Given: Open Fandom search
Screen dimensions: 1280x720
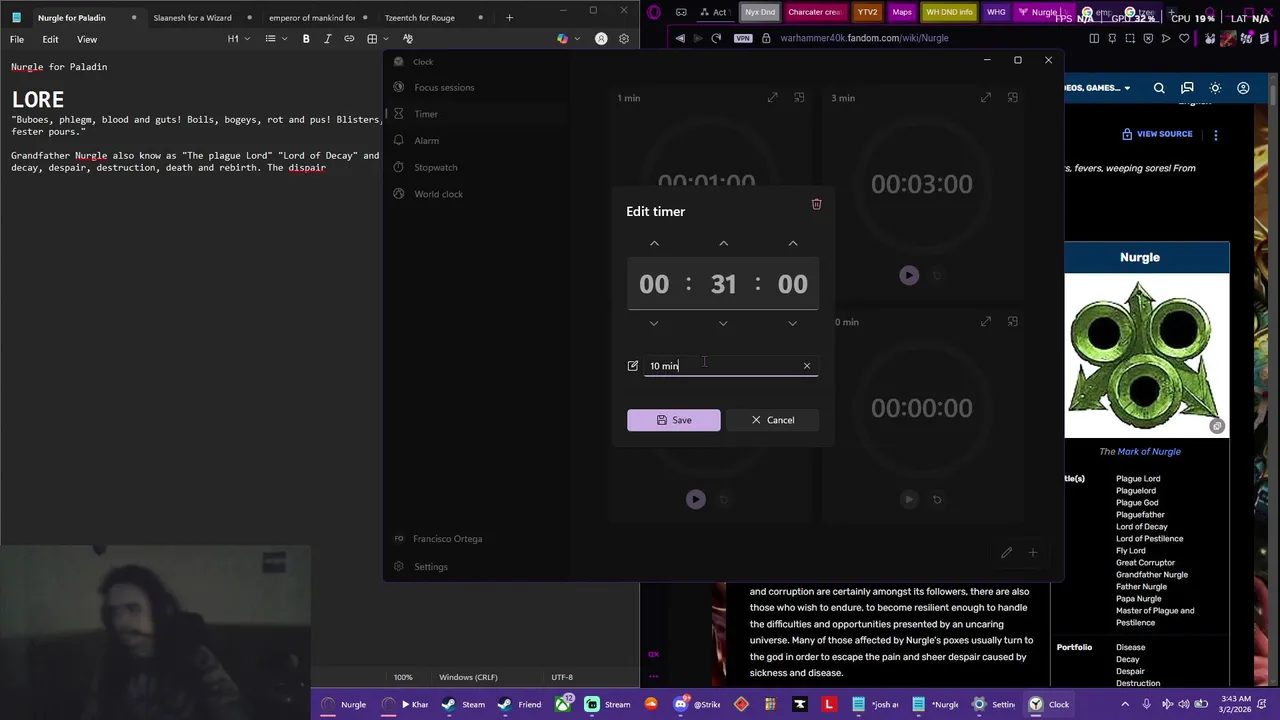Looking at the screenshot, I should [x=1159, y=88].
